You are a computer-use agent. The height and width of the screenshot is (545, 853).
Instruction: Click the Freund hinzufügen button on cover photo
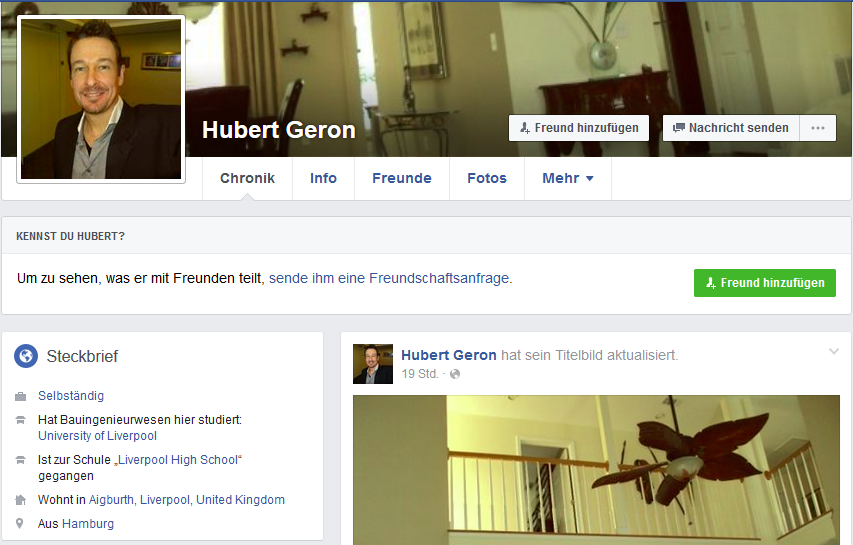coord(579,128)
